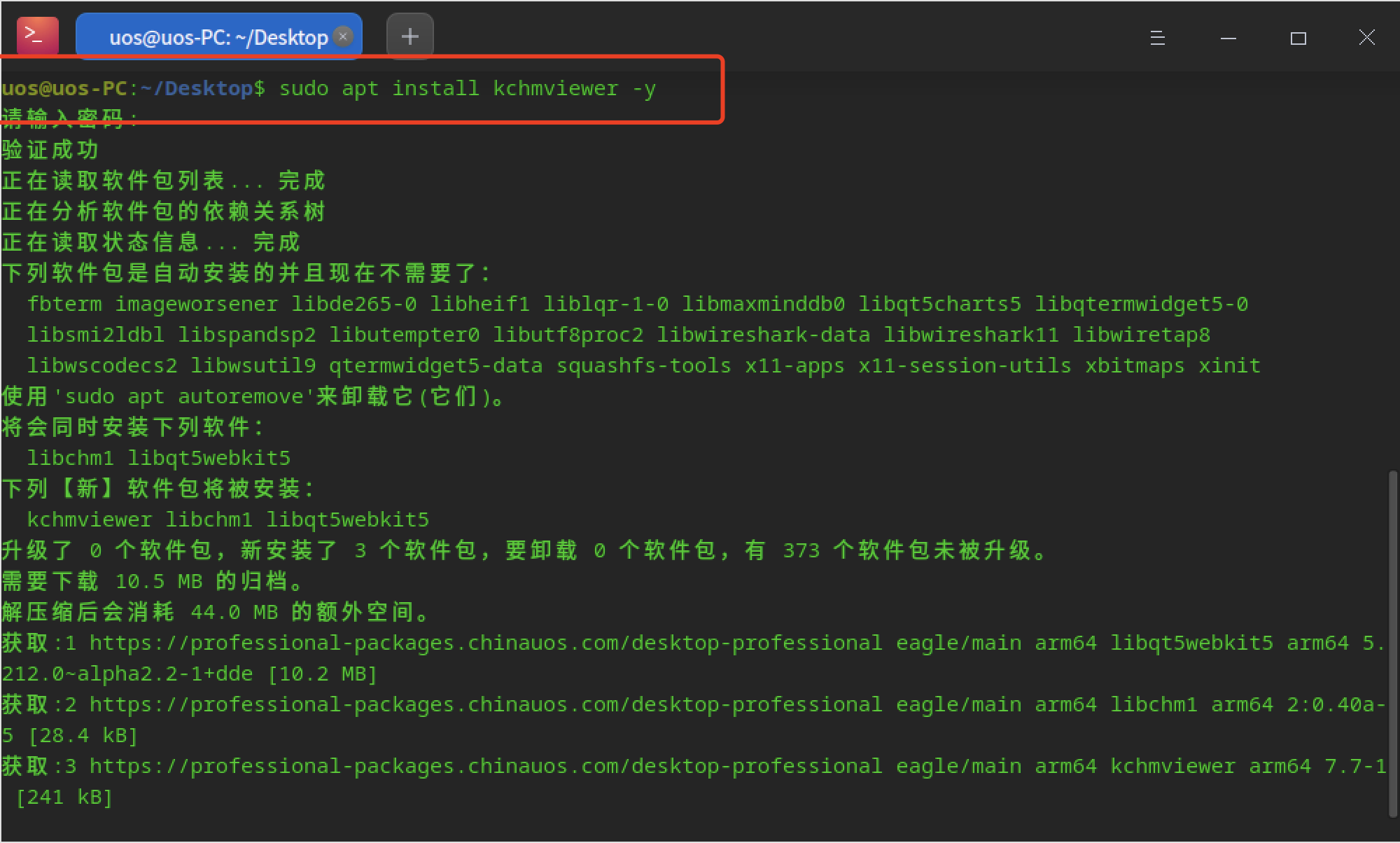Click the 验证成功 output line
Viewport: 1400px width, 843px height.
point(50,150)
